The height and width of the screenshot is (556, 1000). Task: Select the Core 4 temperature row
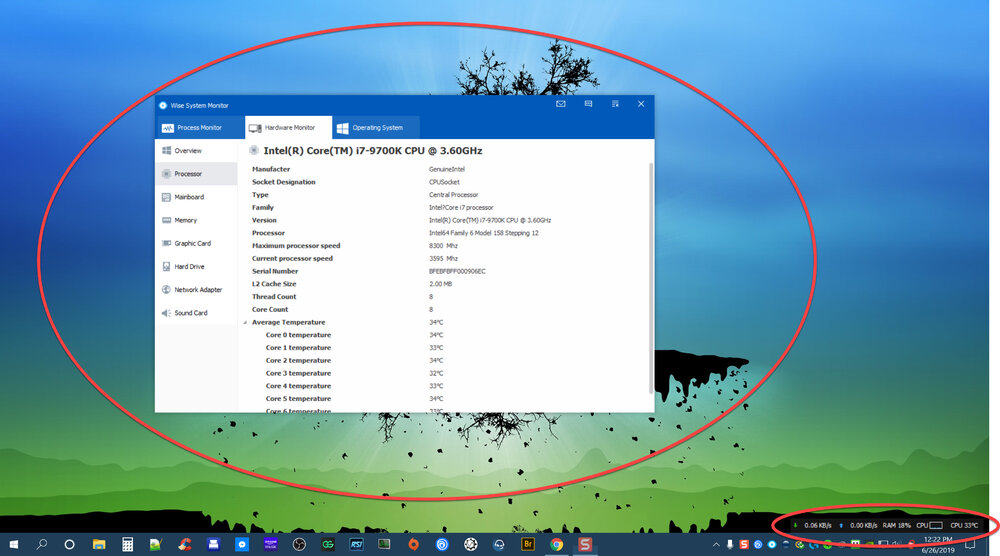445,386
